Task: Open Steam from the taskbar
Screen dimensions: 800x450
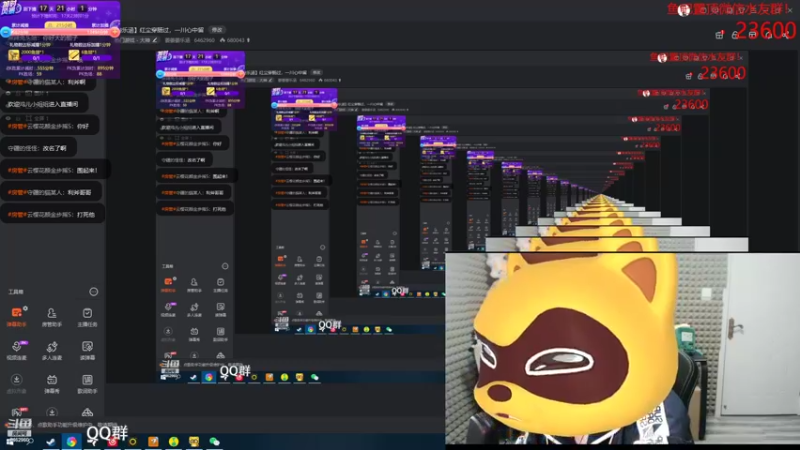Action: click(x=51, y=442)
